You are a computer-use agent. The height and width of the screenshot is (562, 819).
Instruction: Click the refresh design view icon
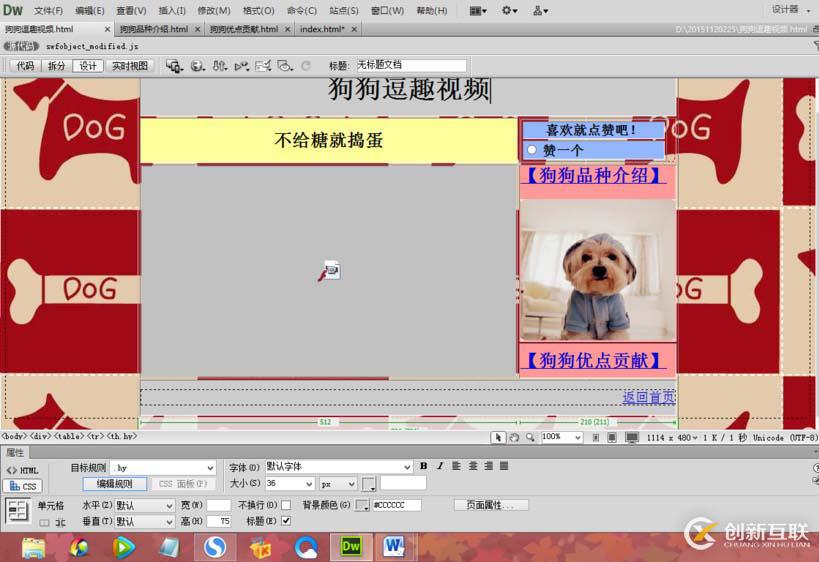(306, 66)
